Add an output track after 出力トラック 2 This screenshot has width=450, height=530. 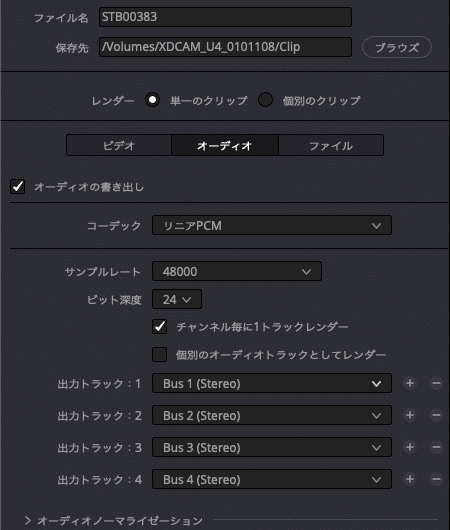click(410, 415)
